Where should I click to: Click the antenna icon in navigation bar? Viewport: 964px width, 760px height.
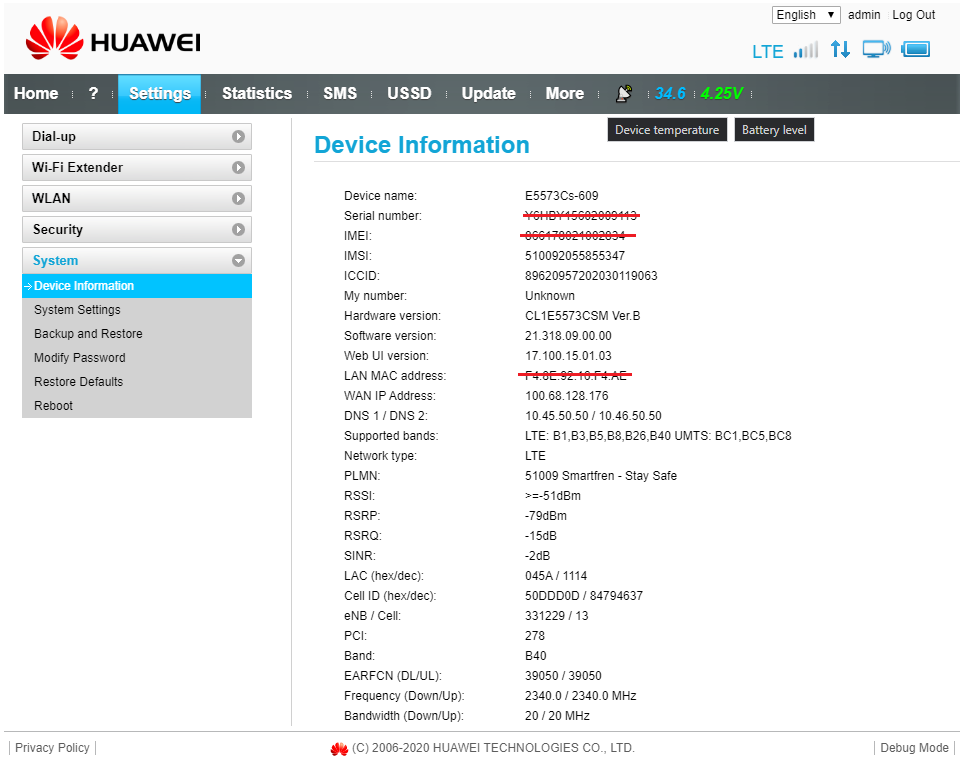(x=624, y=93)
